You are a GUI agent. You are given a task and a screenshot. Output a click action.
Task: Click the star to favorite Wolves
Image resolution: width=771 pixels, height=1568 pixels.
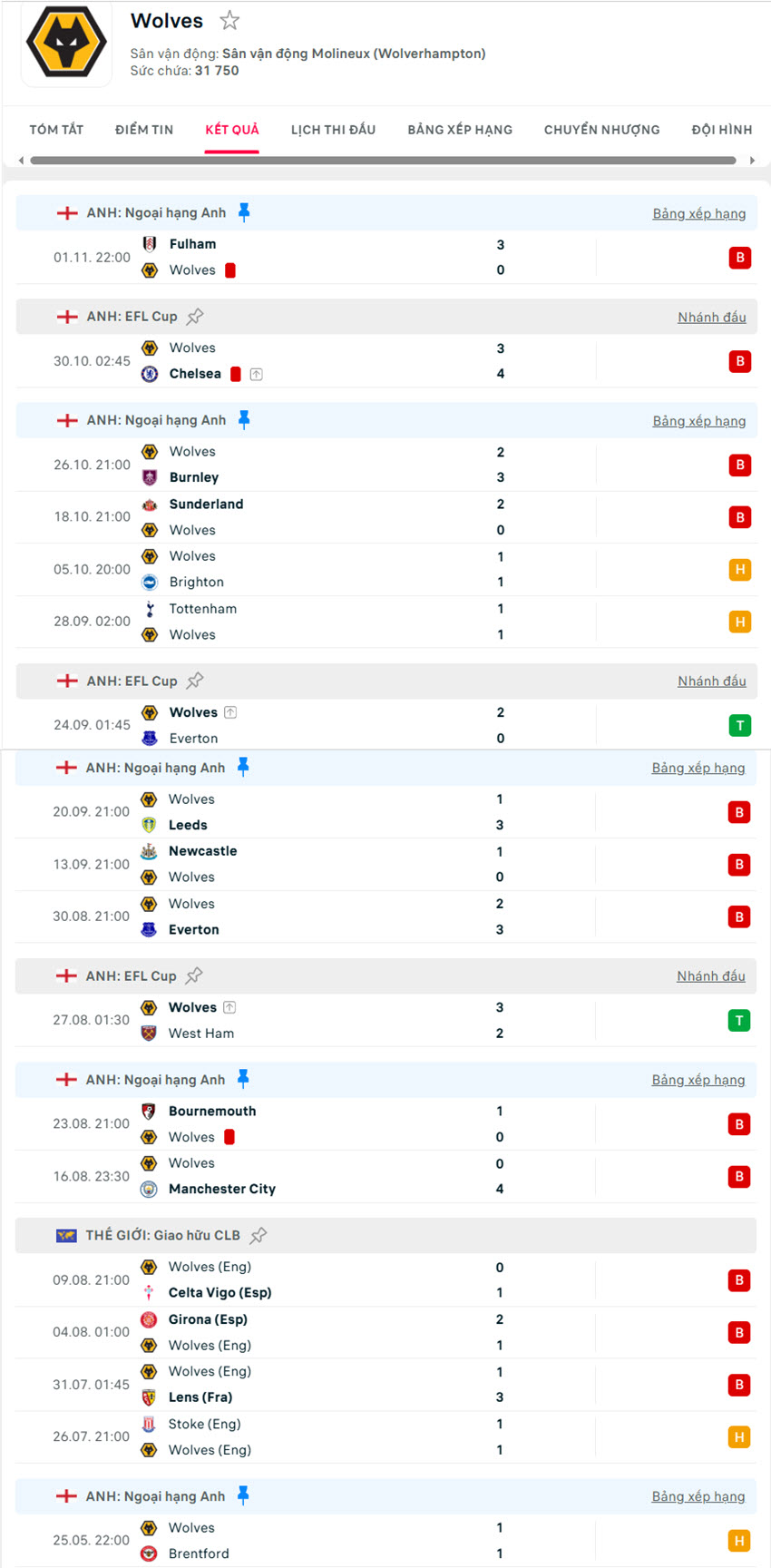[229, 20]
